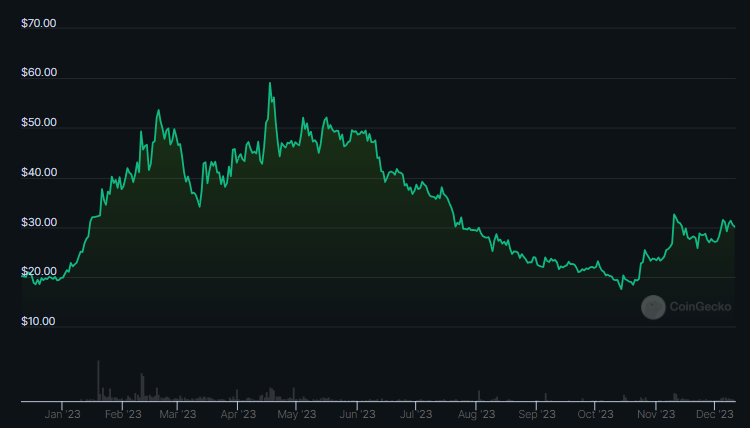This screenshot has width=750, height=428.
Task: Click the highest price peak near $59
Action: (x=270, y=83)
